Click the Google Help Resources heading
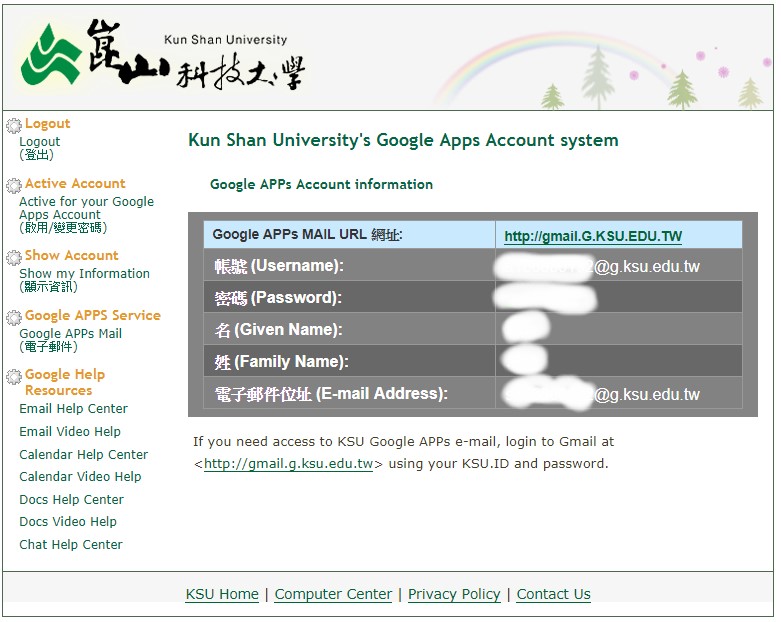781x622 pixels. pyautogui.click(x=65, y=382)
